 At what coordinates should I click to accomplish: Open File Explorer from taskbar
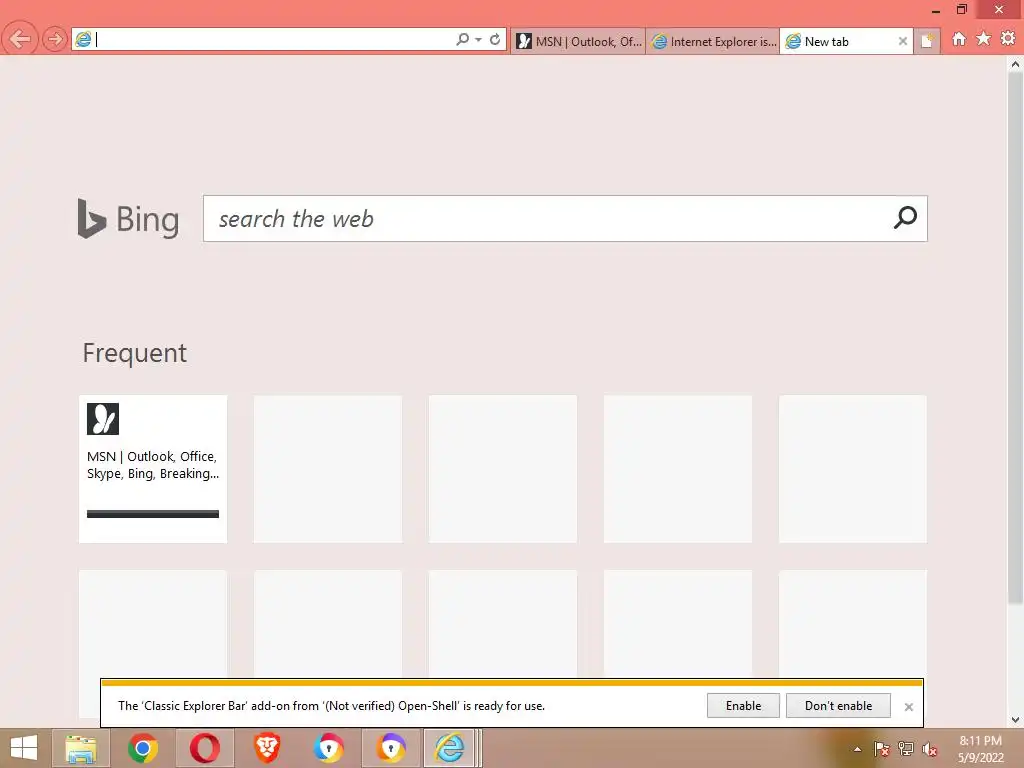point(81,748)
